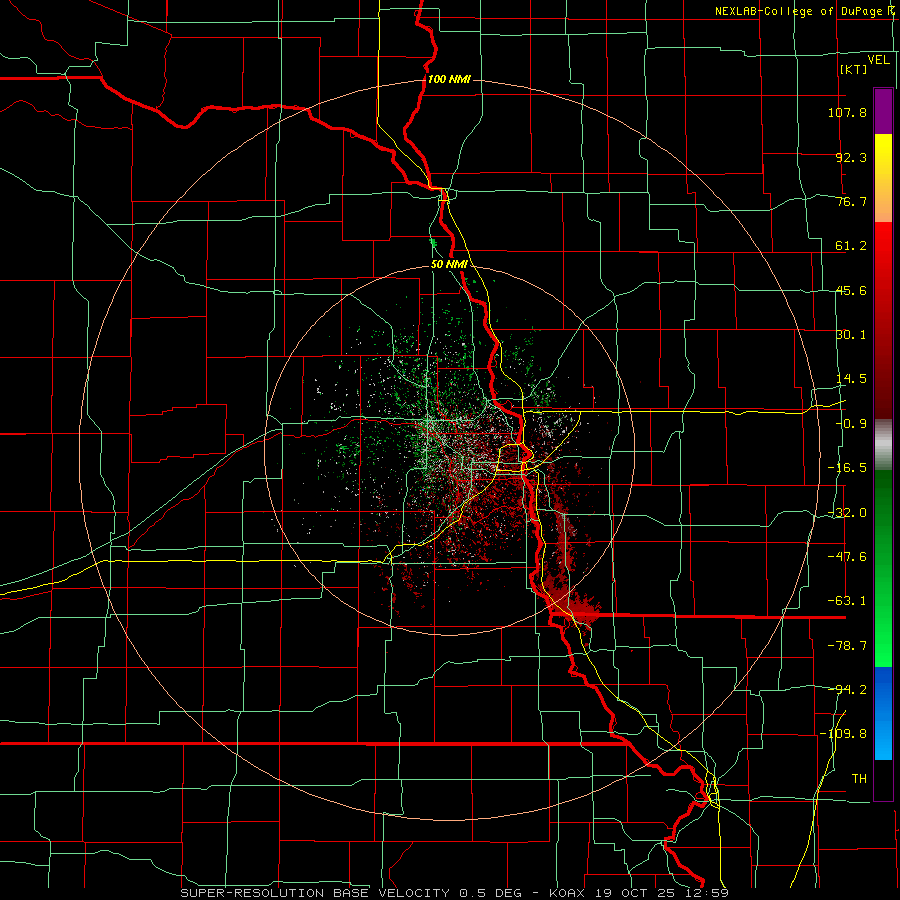Click the 92.3 velocity scale value
The height and width of the screenshot is (900, 900).
(x=851, y=157)
